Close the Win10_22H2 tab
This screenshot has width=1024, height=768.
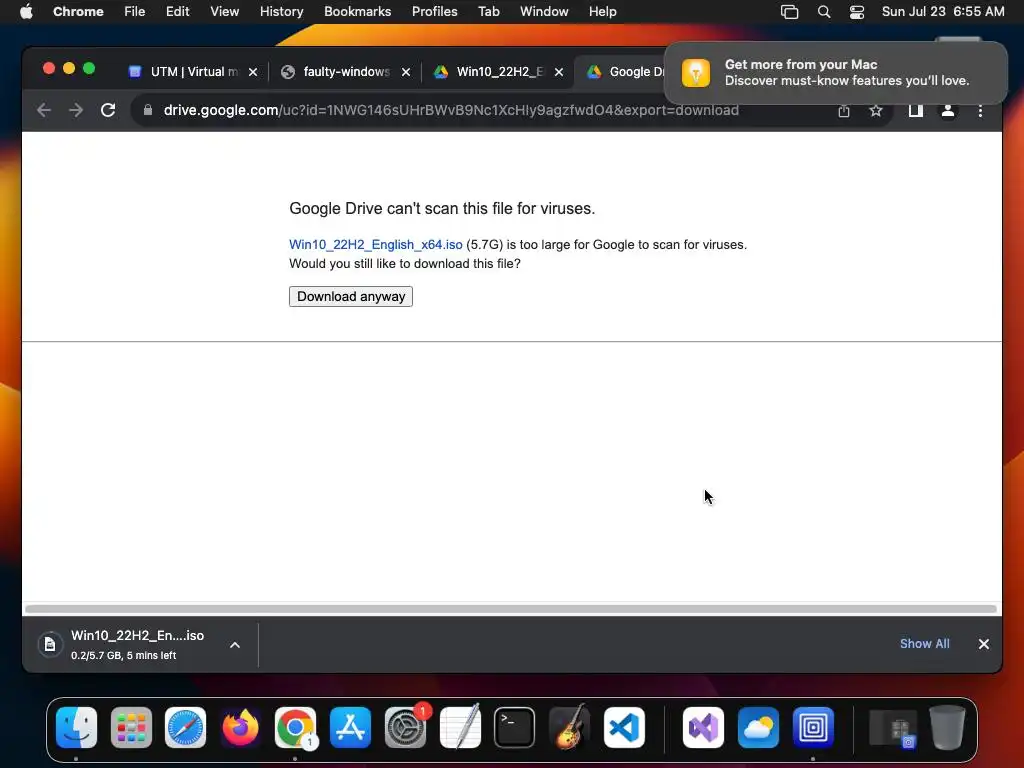point(559,72)
